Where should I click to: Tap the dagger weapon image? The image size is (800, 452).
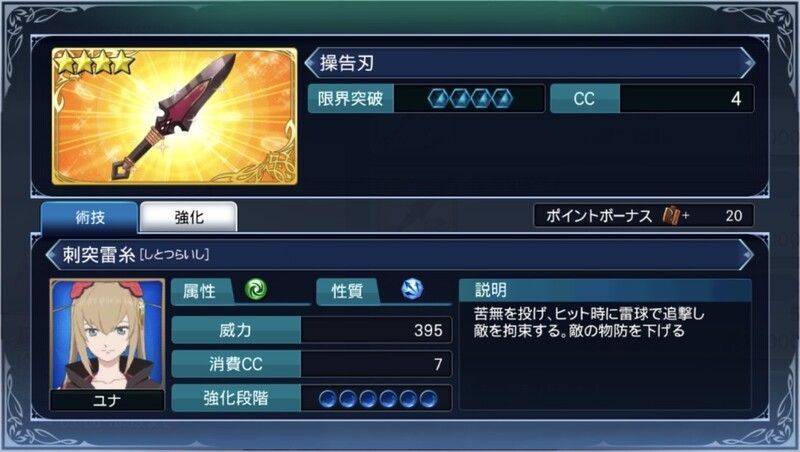pos(174,116)
